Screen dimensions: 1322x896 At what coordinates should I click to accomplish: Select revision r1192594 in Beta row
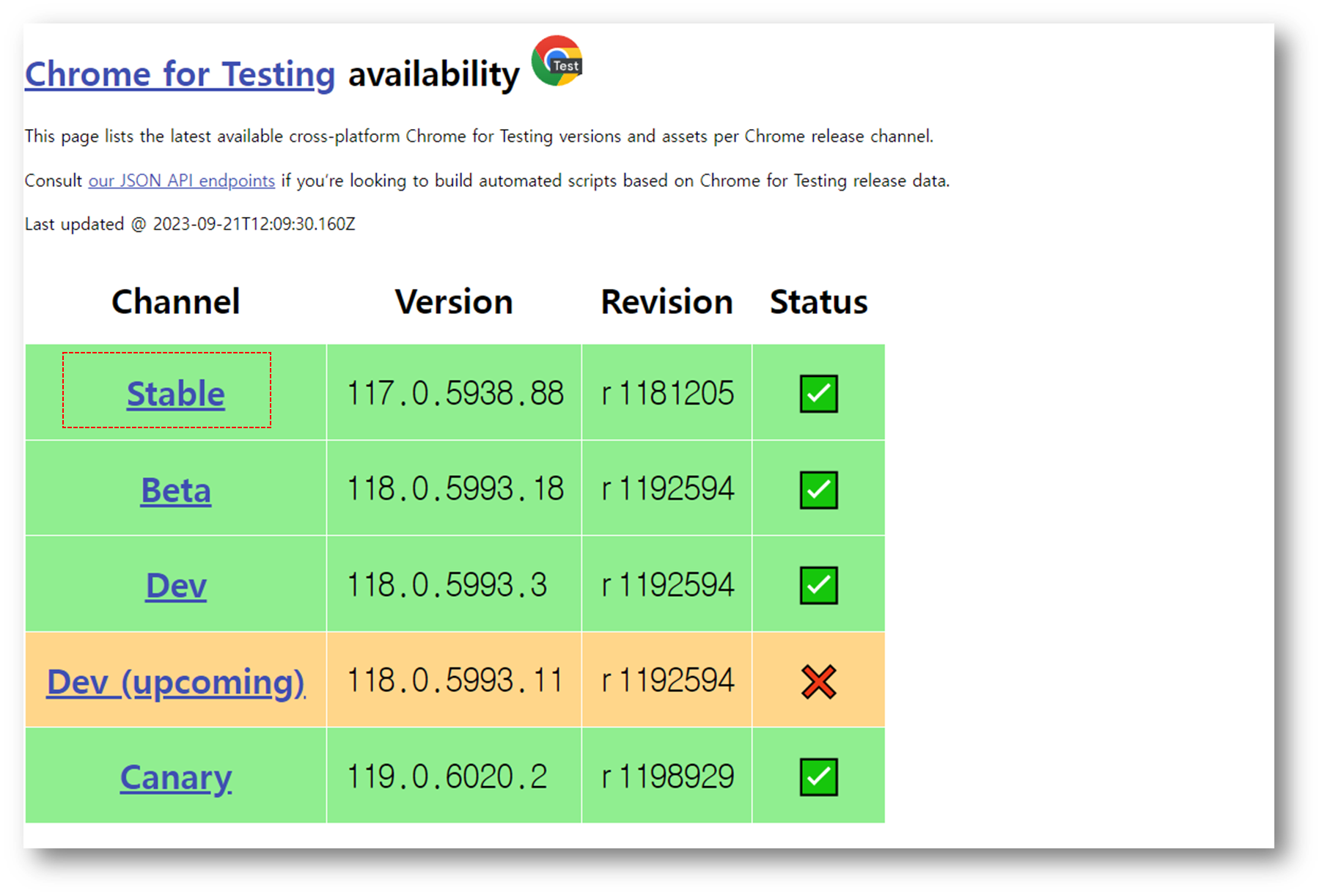tap(667, 489)
